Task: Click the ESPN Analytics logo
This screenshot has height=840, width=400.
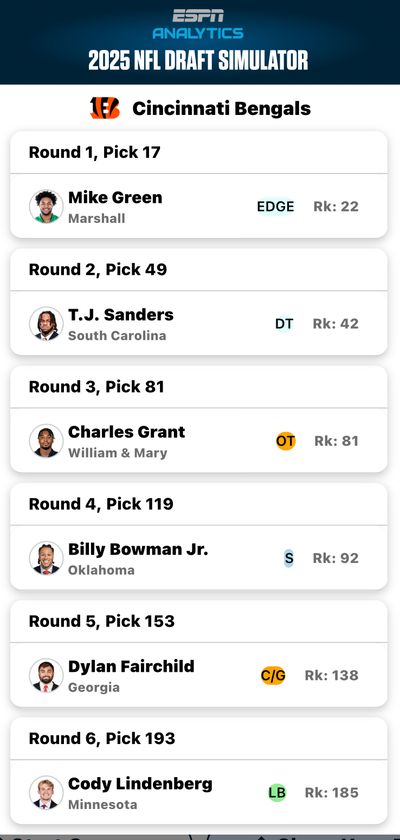Action: (x=198, y=25)
